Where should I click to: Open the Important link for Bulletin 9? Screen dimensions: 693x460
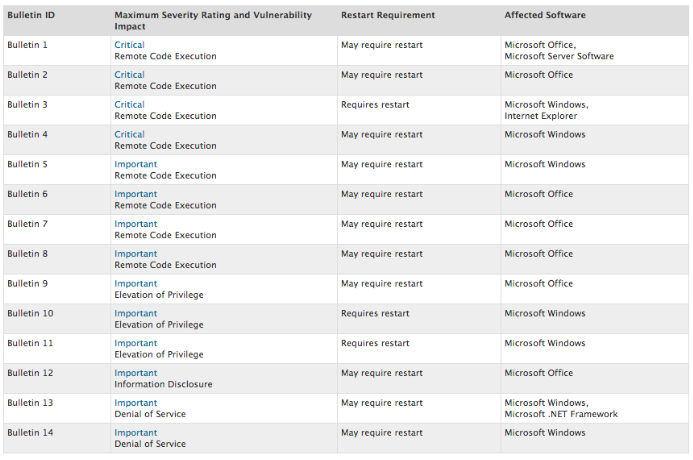(136, 284)
